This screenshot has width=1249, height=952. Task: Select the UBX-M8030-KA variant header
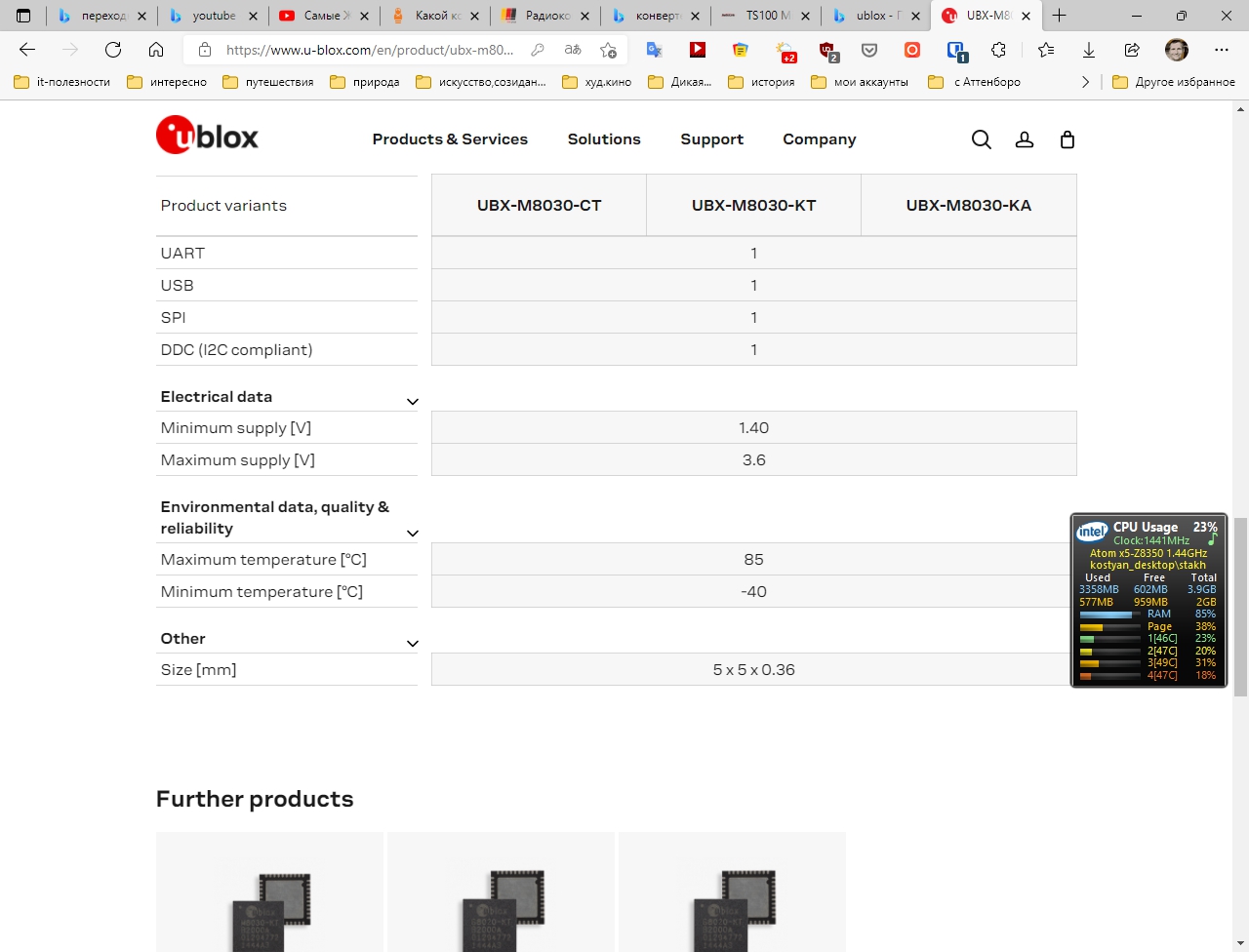(968, 205)
